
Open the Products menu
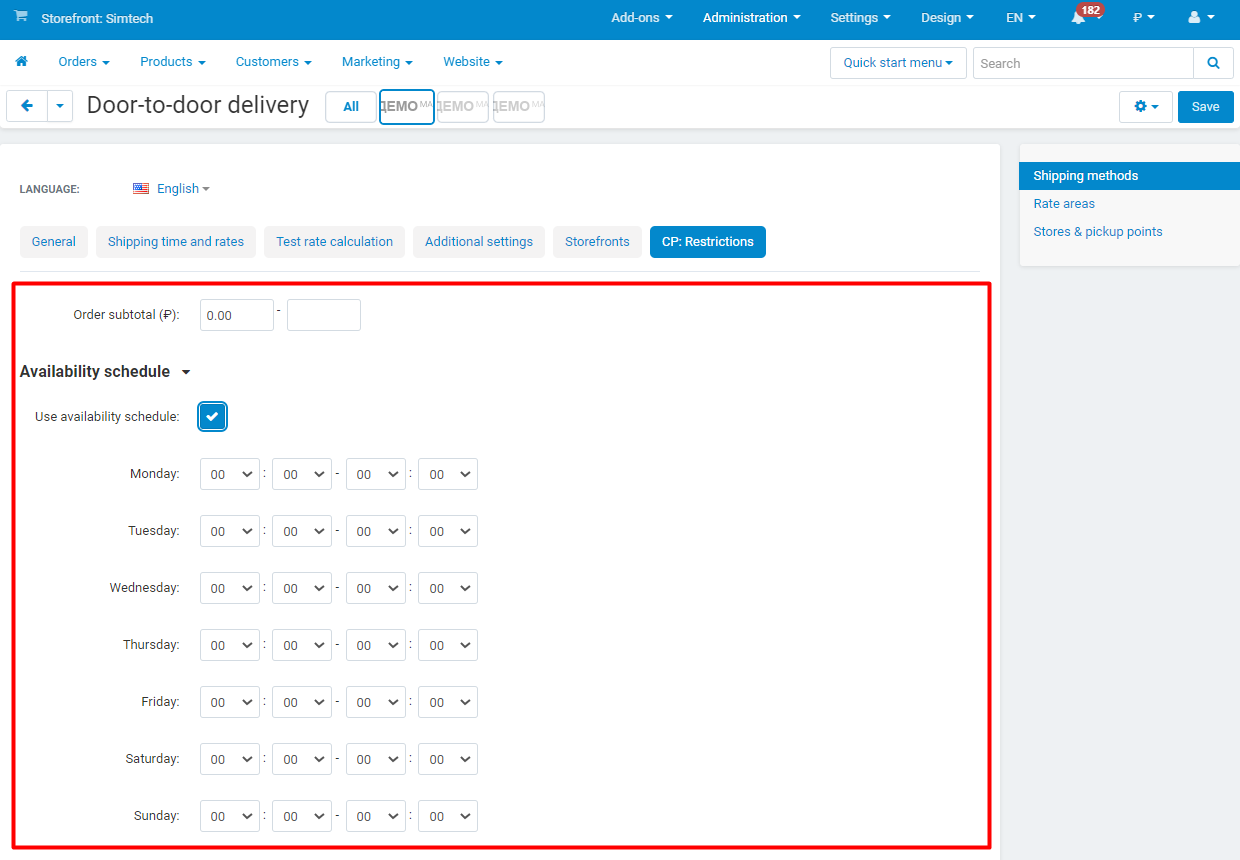[x=172, y=62]
